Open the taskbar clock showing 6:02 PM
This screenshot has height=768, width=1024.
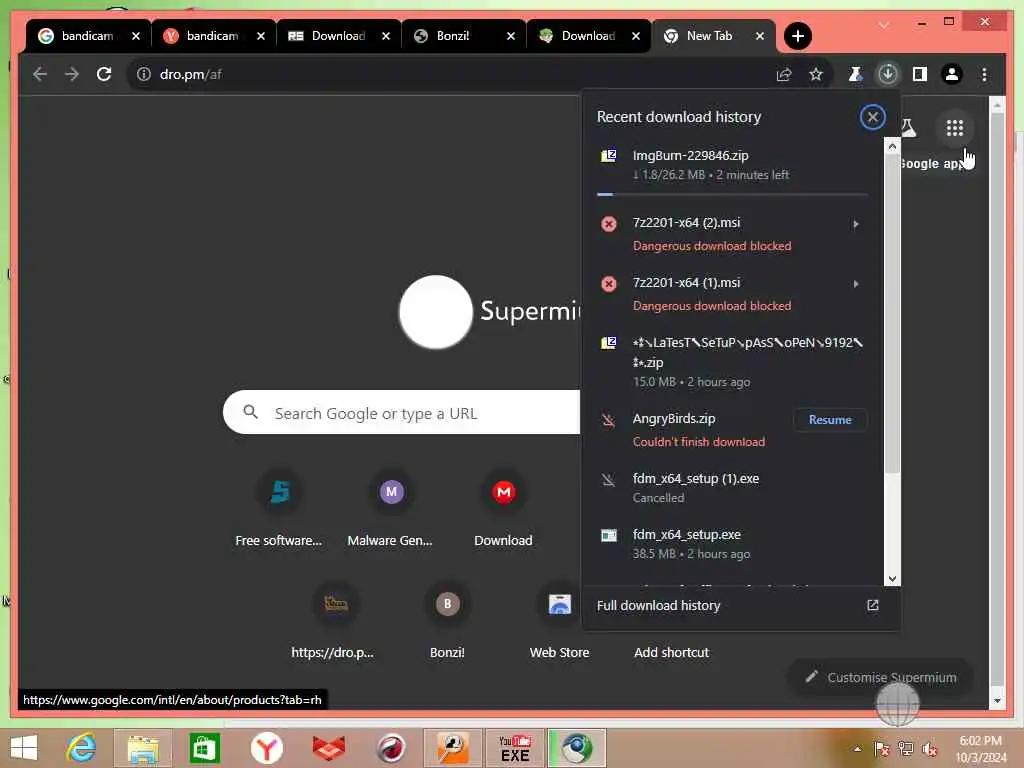click(x=981, y=749)
